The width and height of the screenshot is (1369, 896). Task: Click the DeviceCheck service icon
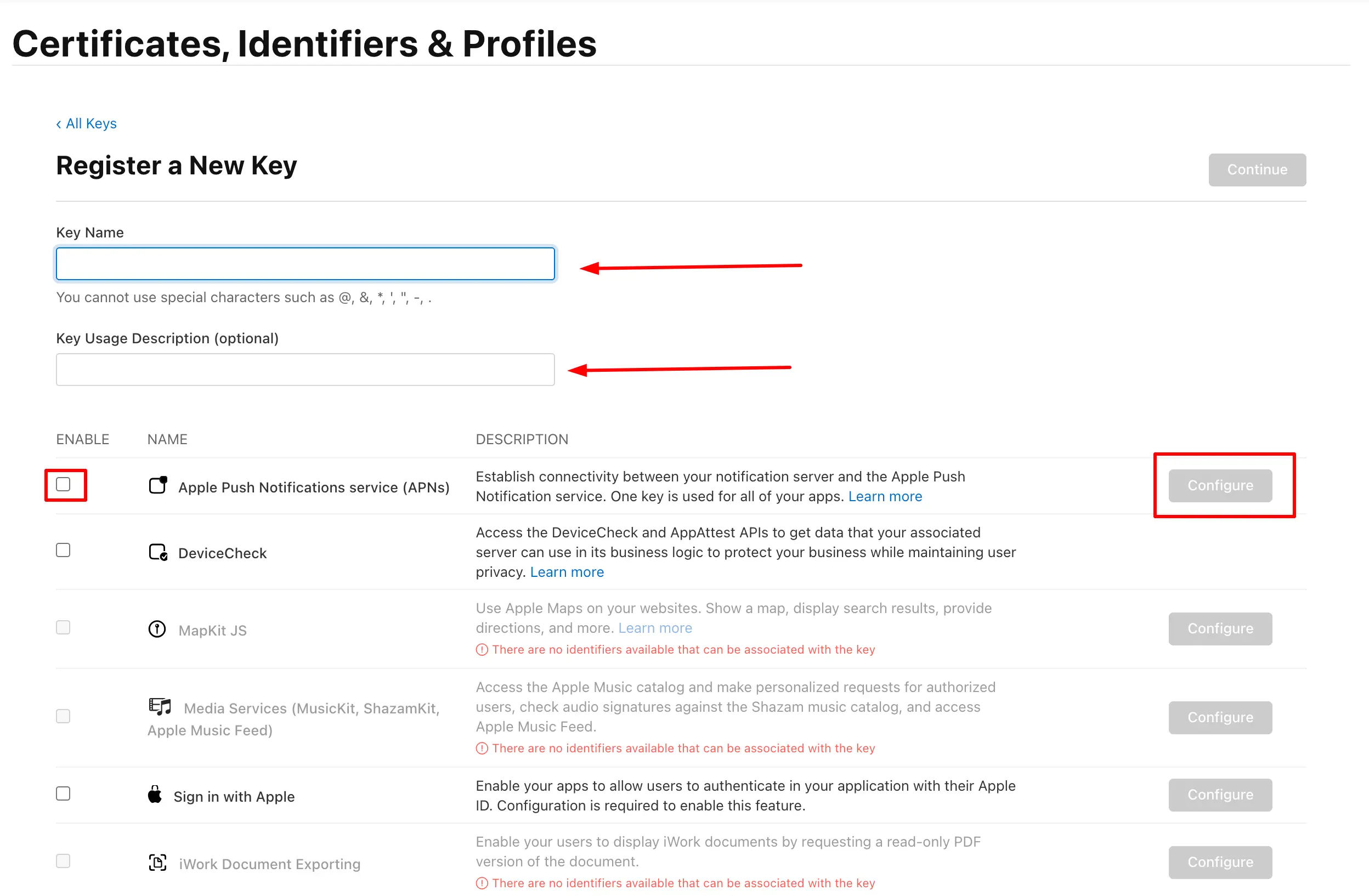157,552
